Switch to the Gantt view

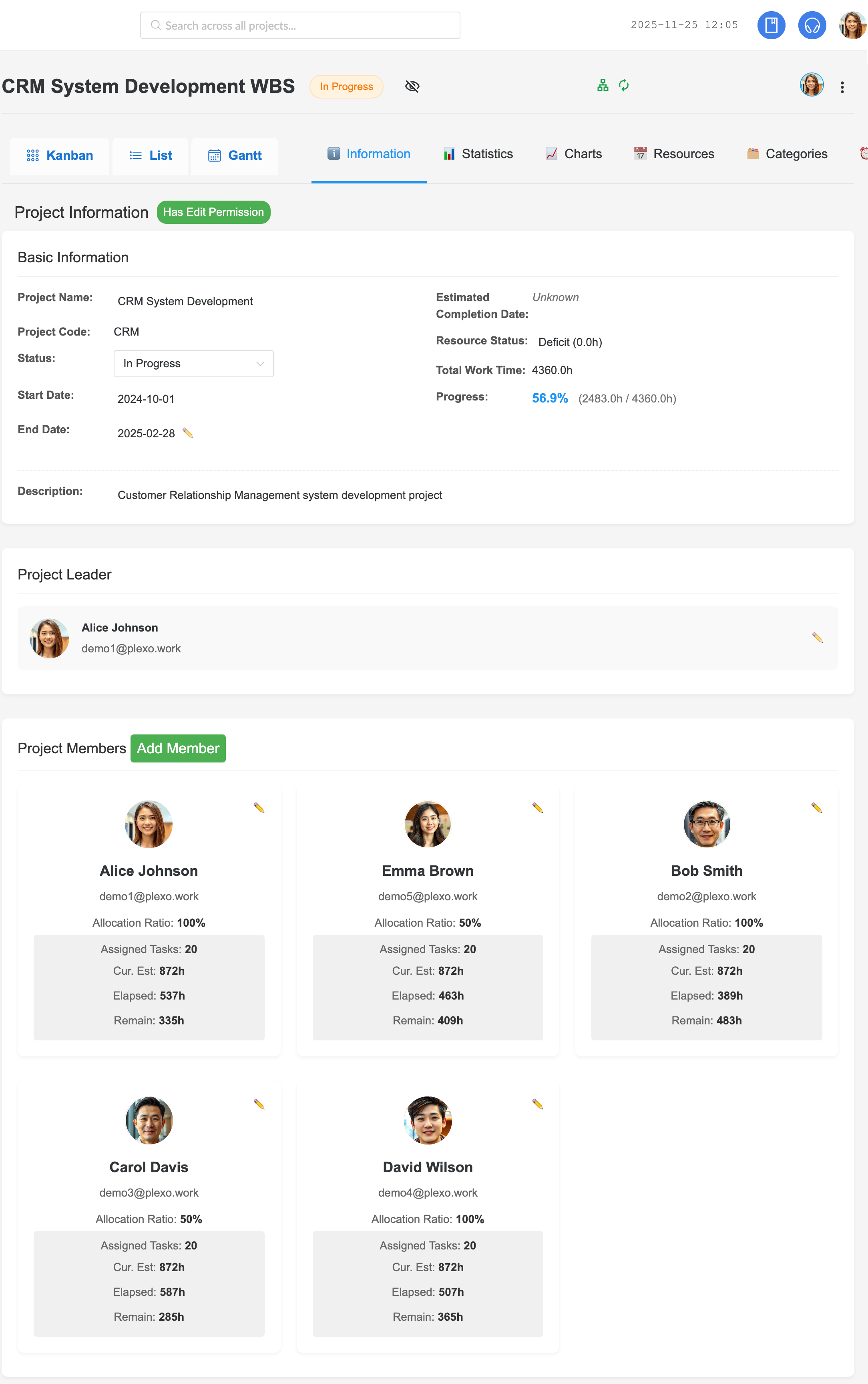[x=235, y=155]
